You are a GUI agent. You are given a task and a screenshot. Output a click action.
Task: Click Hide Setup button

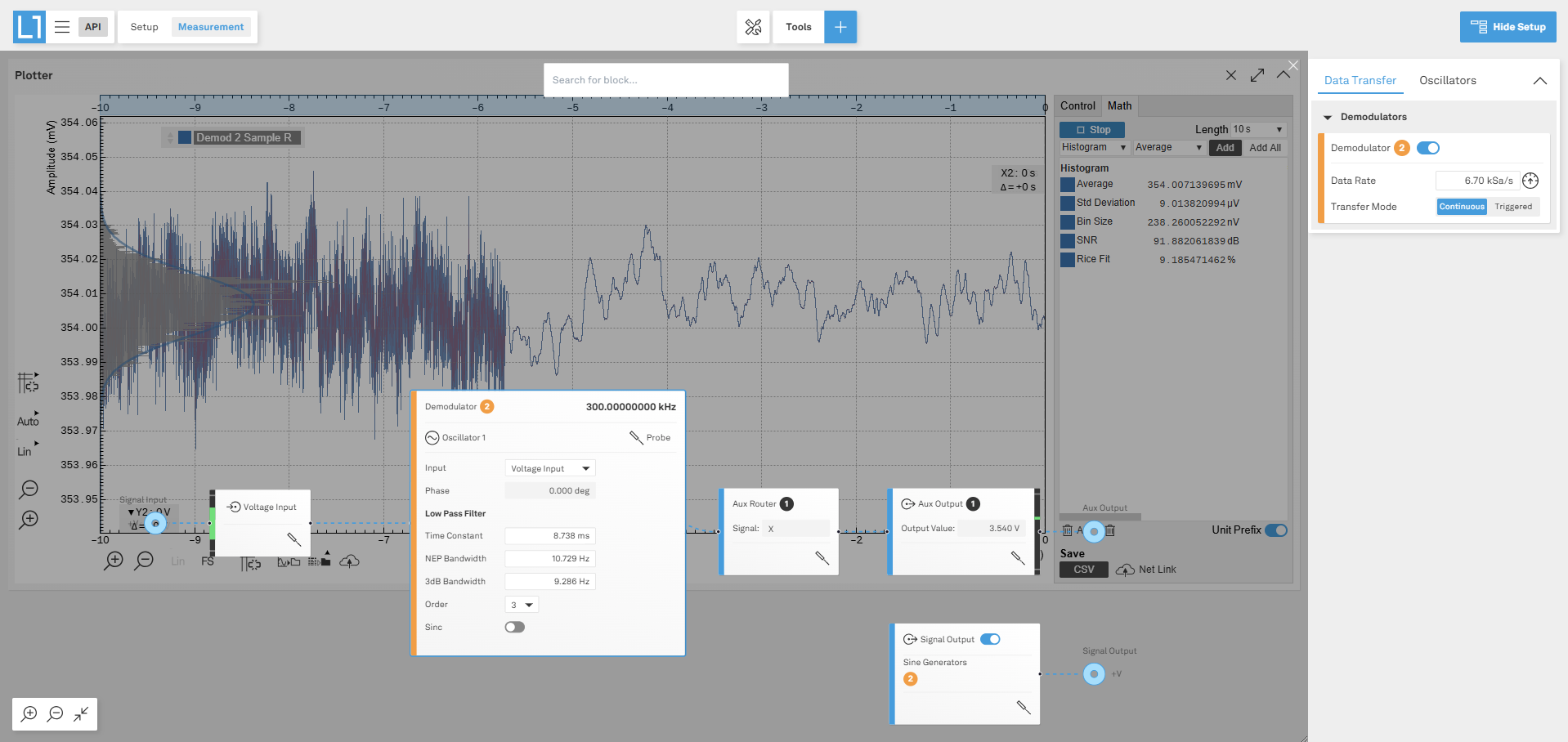pos(1508,27)
